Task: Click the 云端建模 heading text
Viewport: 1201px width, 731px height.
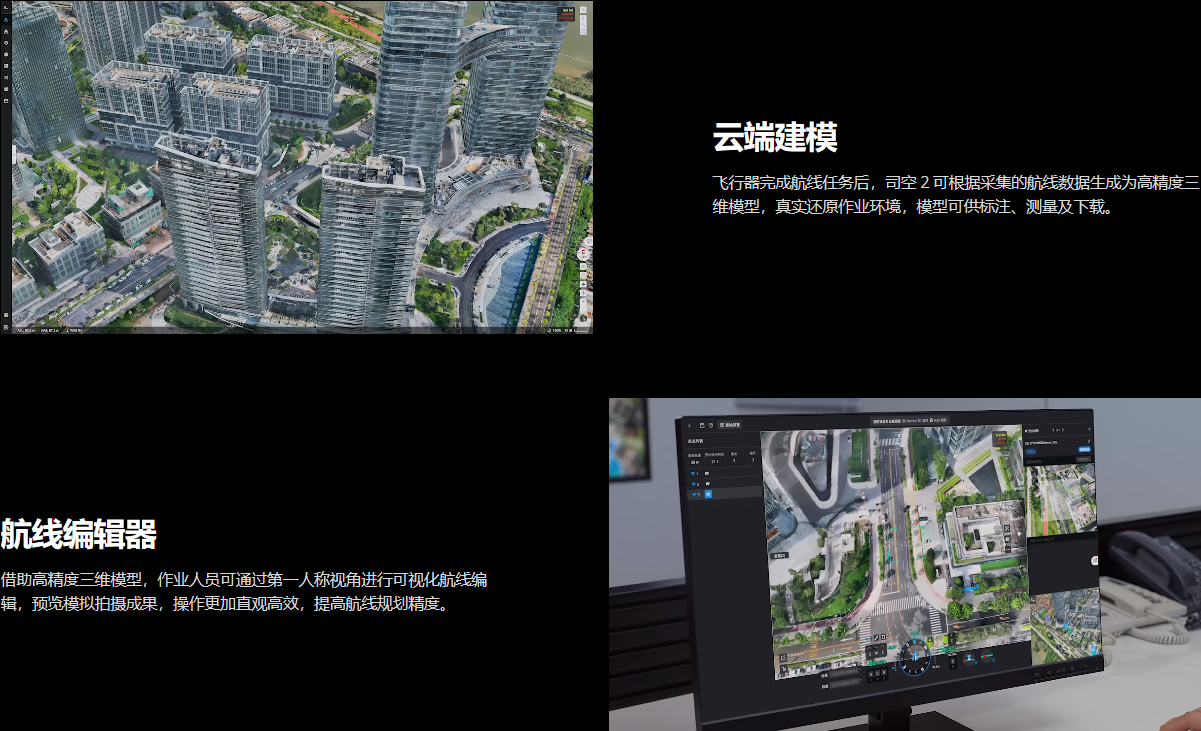Action: (774, 138)
